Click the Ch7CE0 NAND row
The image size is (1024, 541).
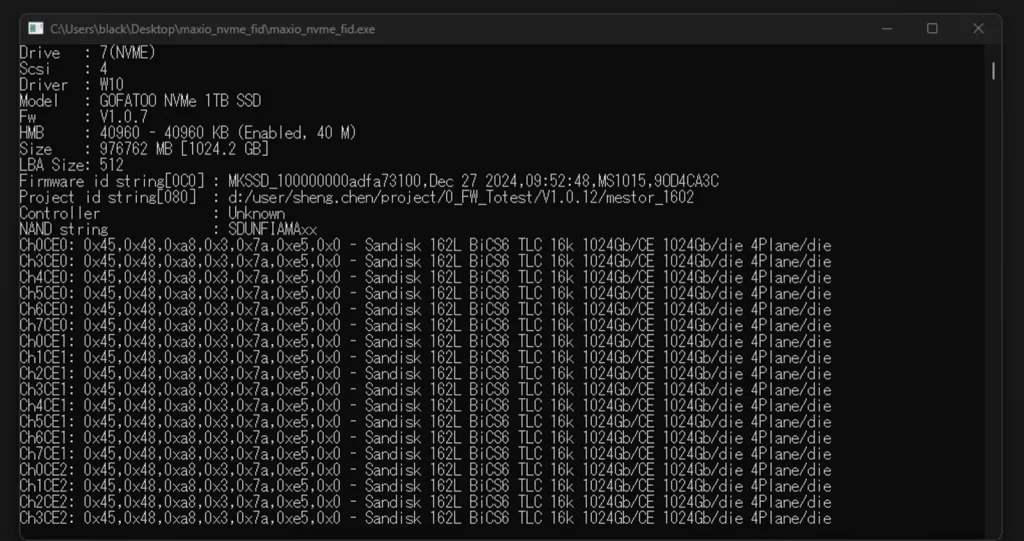pos(425,325)
